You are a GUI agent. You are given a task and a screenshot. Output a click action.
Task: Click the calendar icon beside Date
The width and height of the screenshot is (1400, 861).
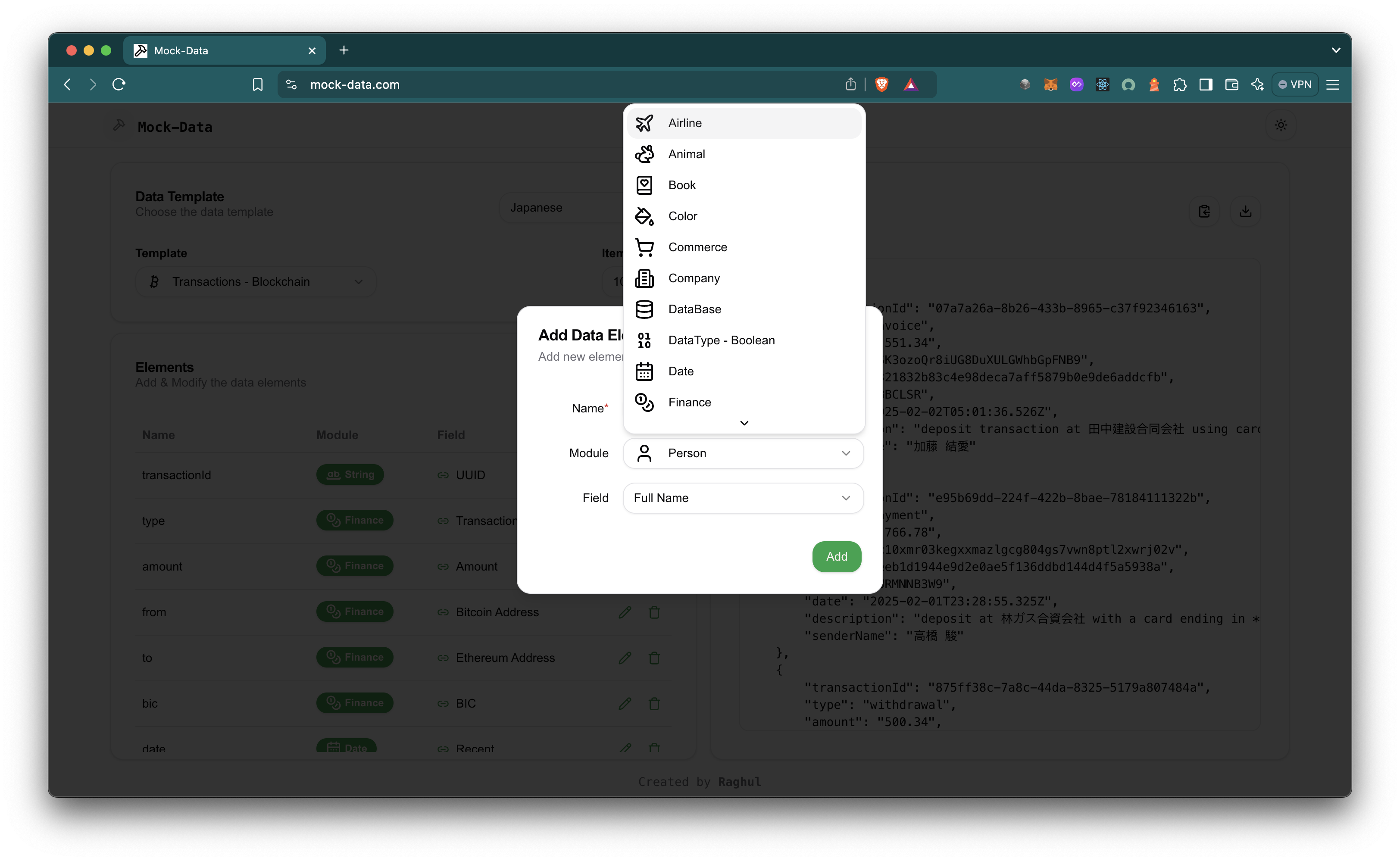[x=644, y=371]
